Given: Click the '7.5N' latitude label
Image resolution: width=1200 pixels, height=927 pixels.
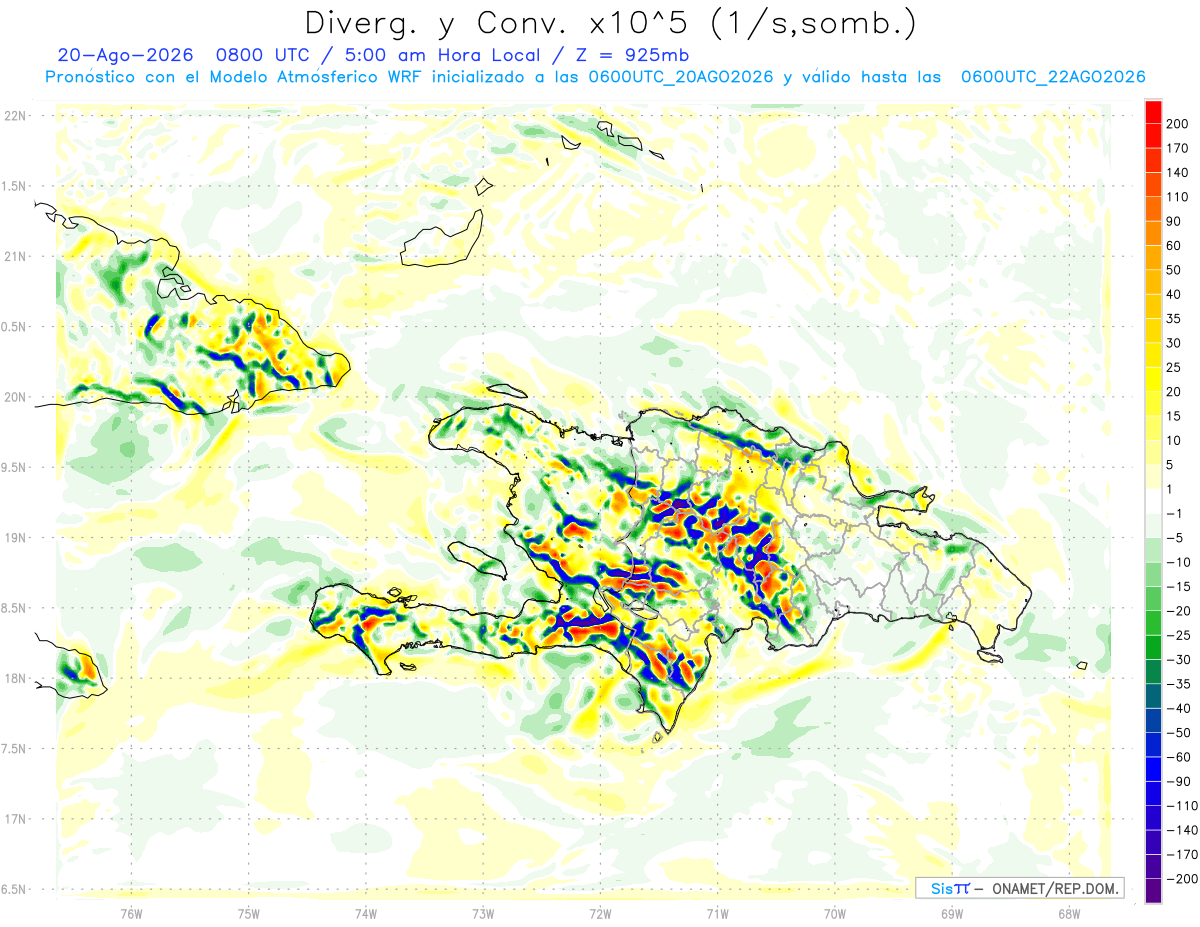Looking at the screenshot, I should 14,748.
